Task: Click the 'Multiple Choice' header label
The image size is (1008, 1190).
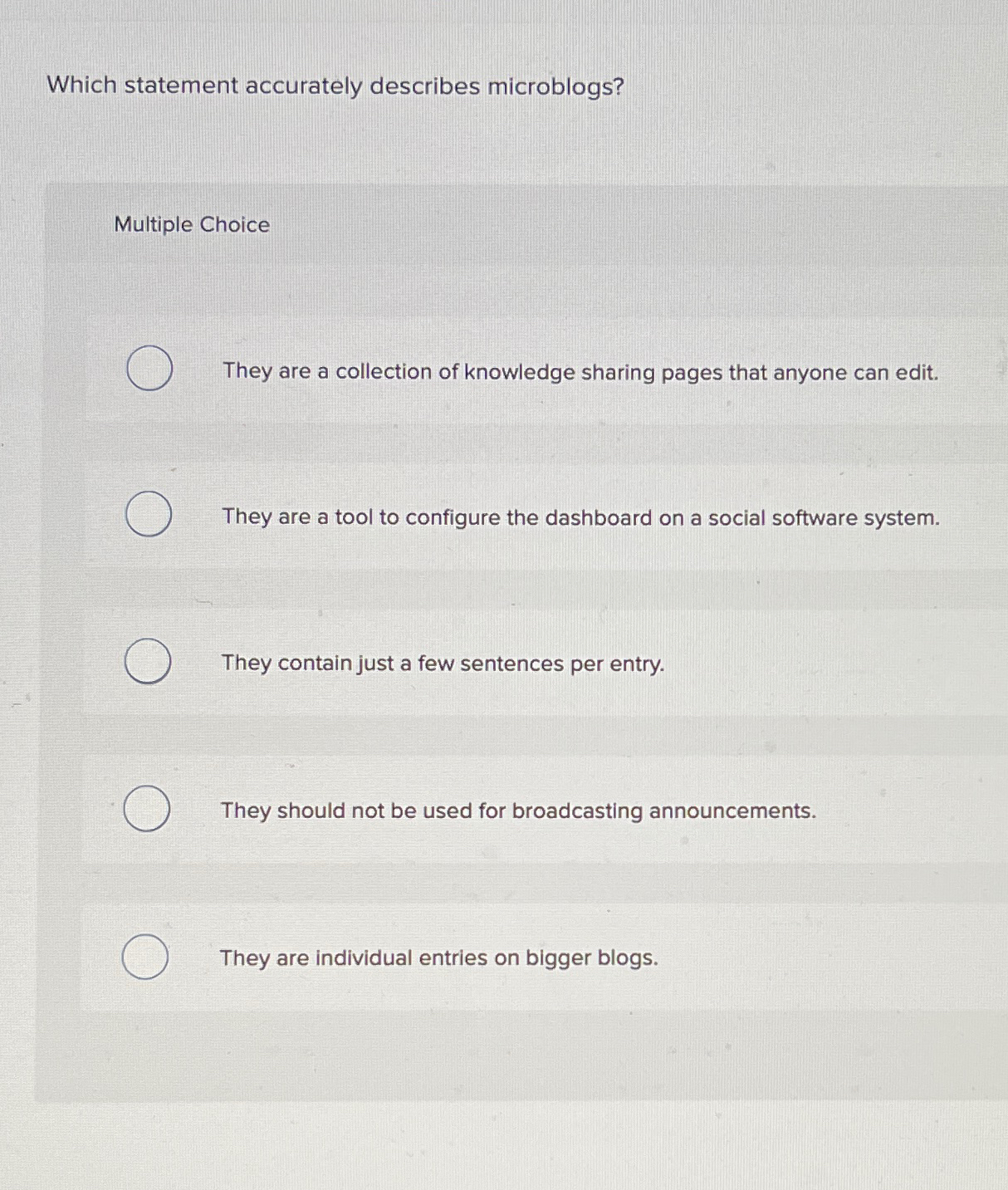Action: pos(190,225)
